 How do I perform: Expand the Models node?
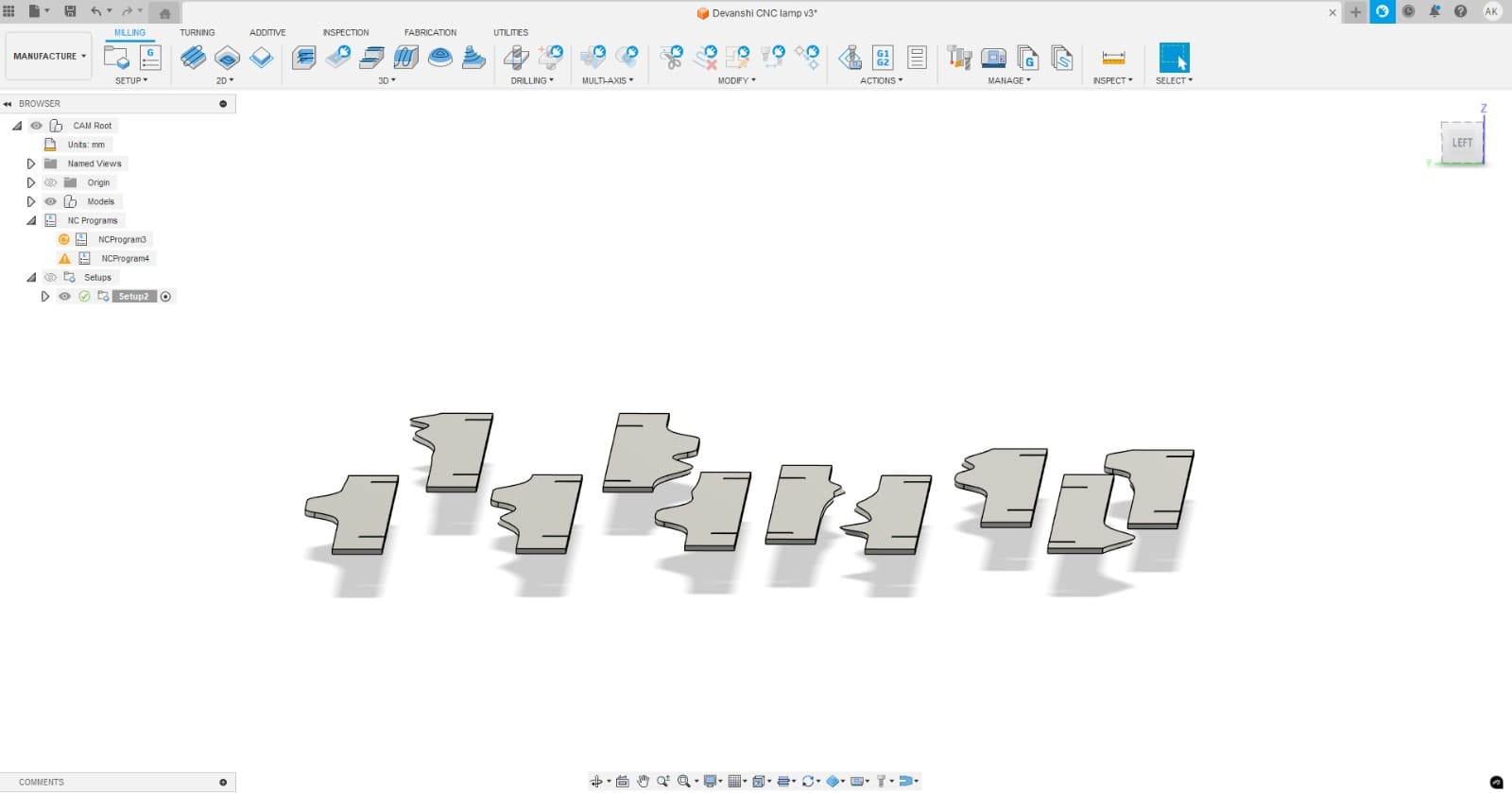click(x=31, y=201)
